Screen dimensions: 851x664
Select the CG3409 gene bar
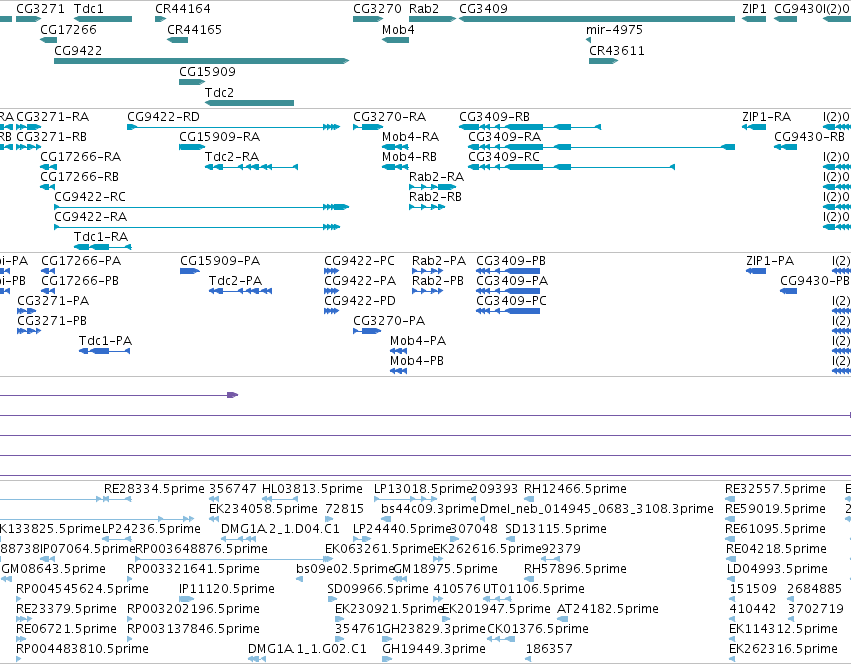click(x=597, y=19)
